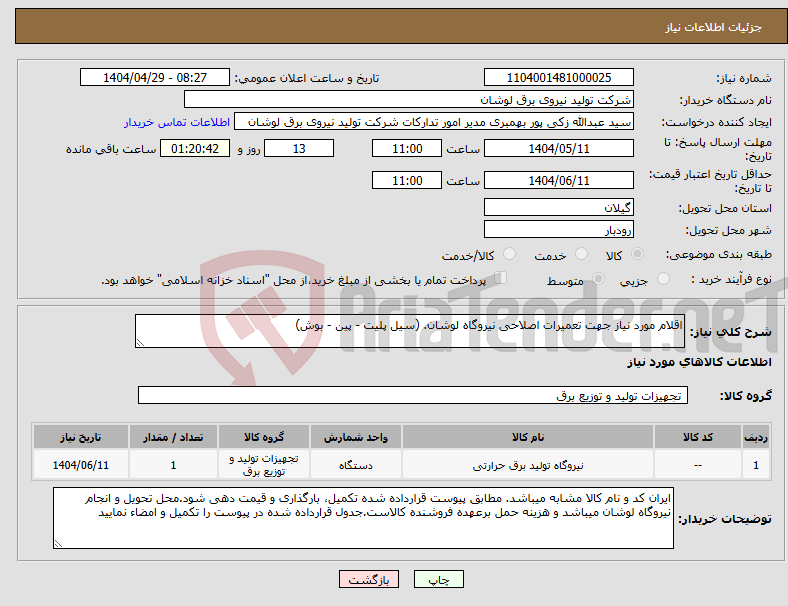788x606 pixels.
Task: Click the شماره نیاز field 1104001481000025
Action: point(558,77)
